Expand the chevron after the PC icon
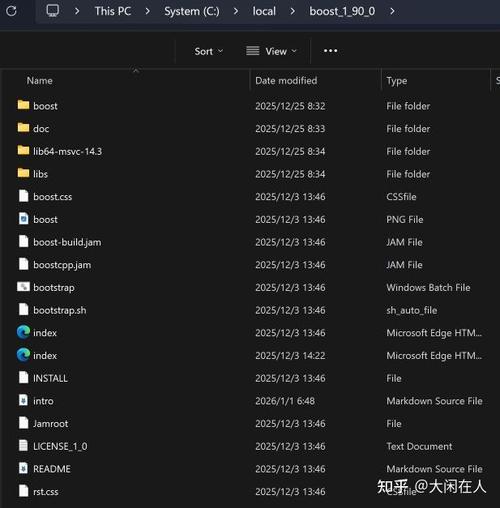The width and height of the screenshot is (500, 508). [x=77, y=11]
